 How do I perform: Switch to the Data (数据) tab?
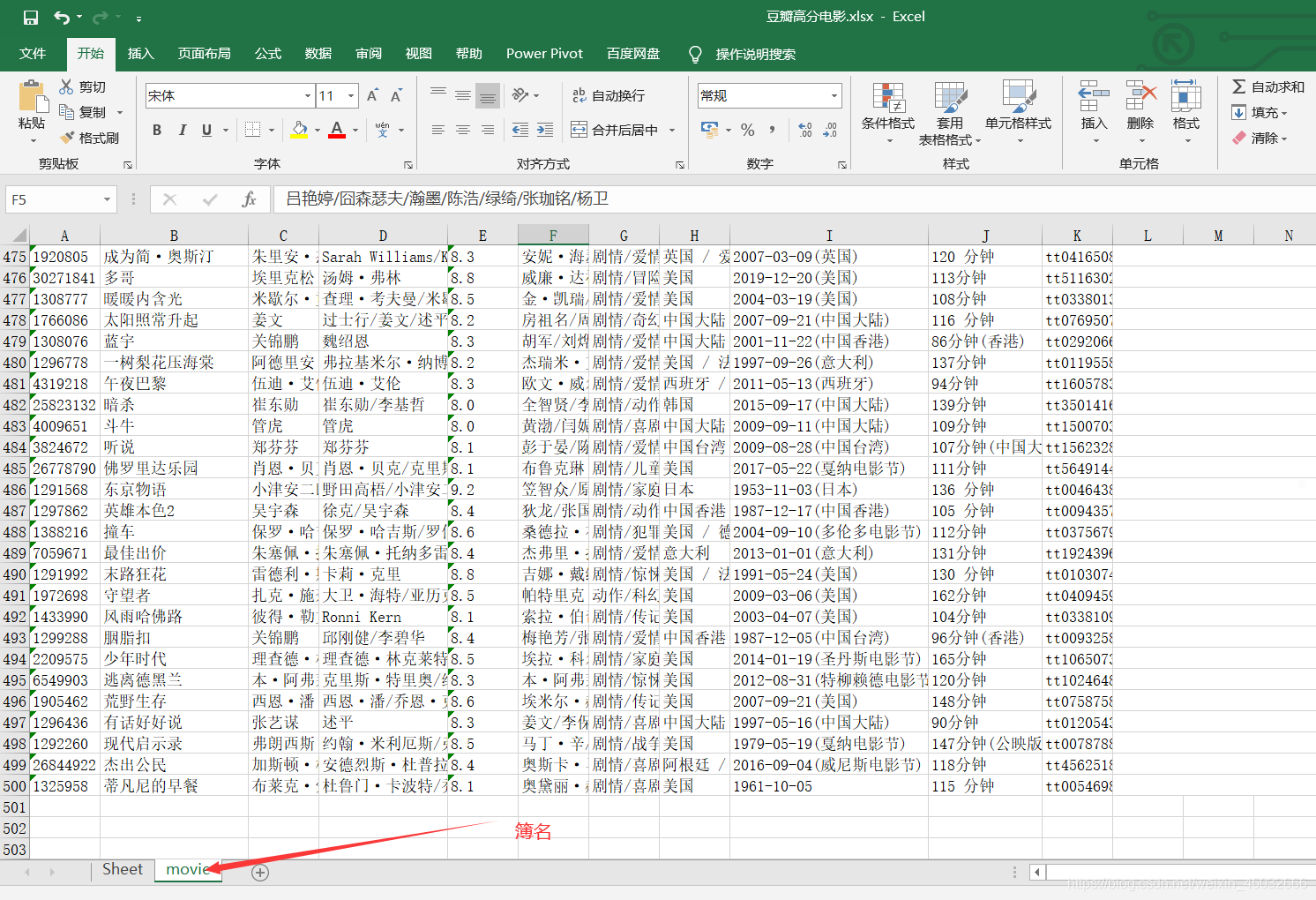point(318,54)
